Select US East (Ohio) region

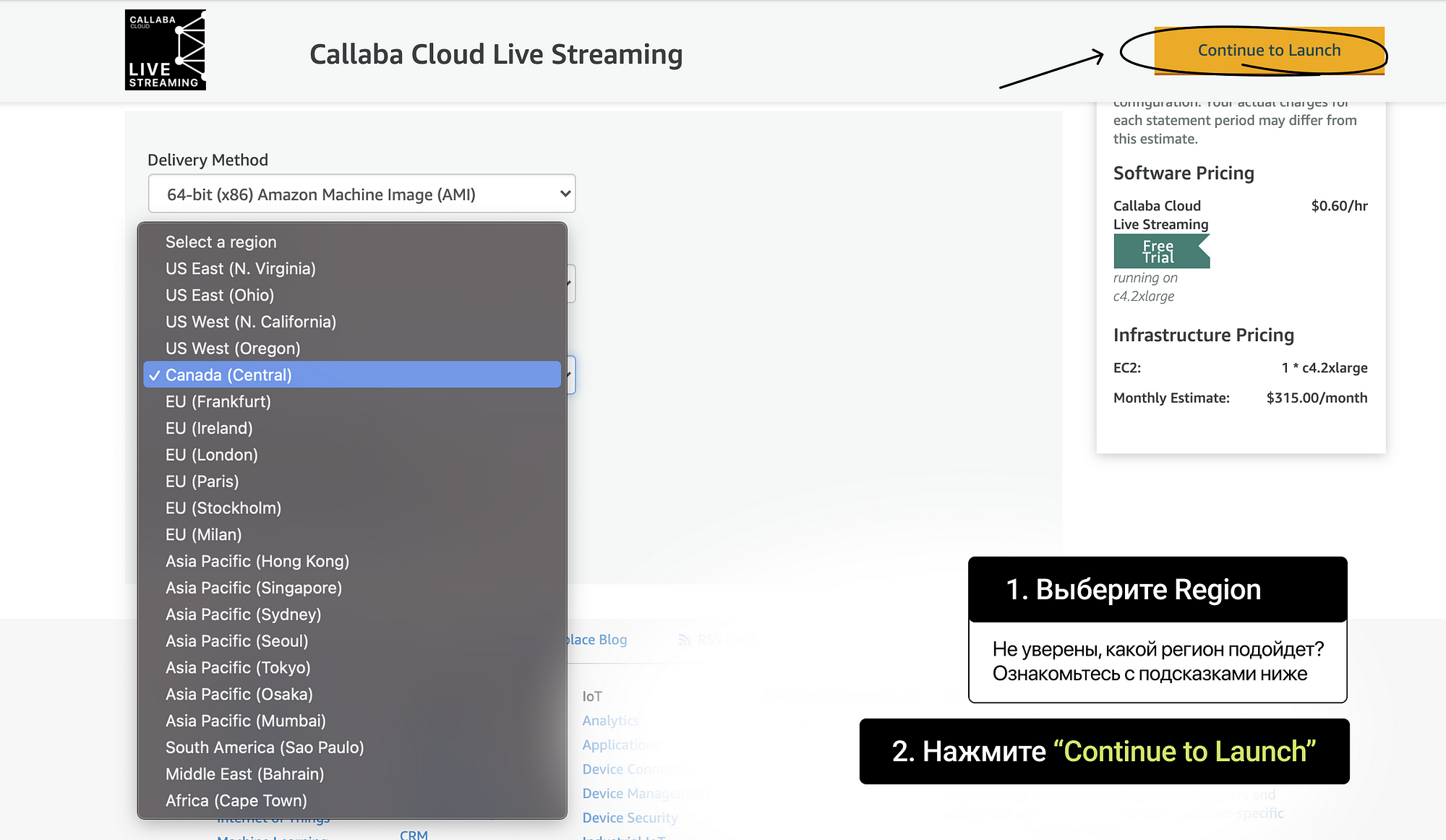click(x=352, y=296)
